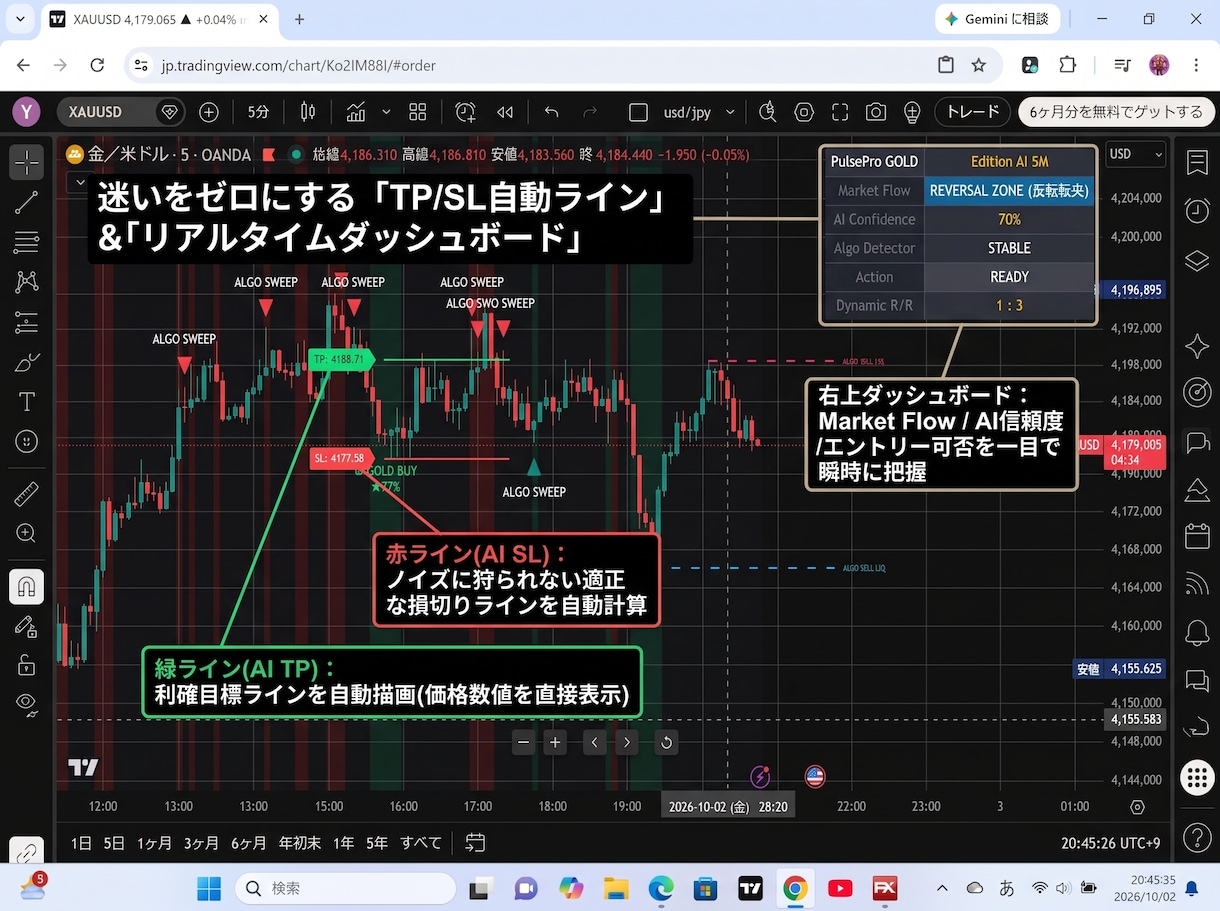Select the 1日 date range
This screenshot has width=1220, height=911.
click(82, 843)
